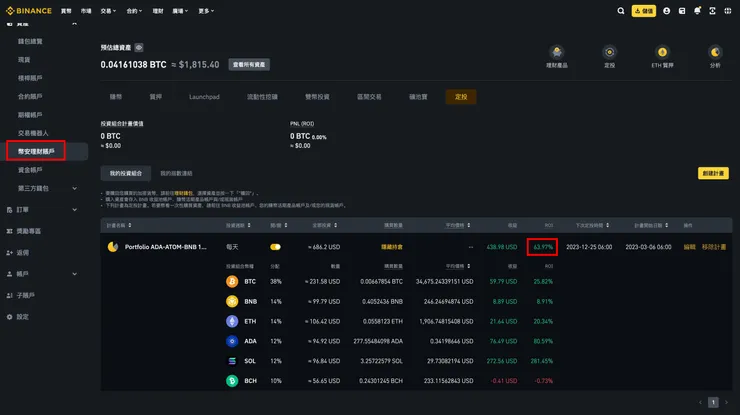This screenshot has height=415, width=740.
Task: Click the Edit link for the portfolio
Action: click(689, 247)
